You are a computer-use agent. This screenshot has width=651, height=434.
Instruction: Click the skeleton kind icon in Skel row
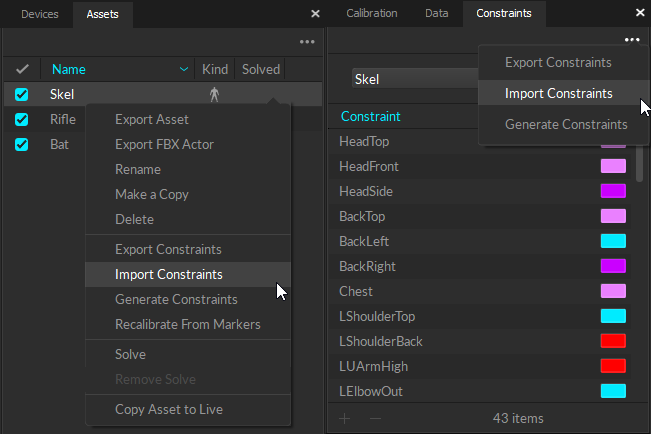pyautogui.click(x=213, y=94)
